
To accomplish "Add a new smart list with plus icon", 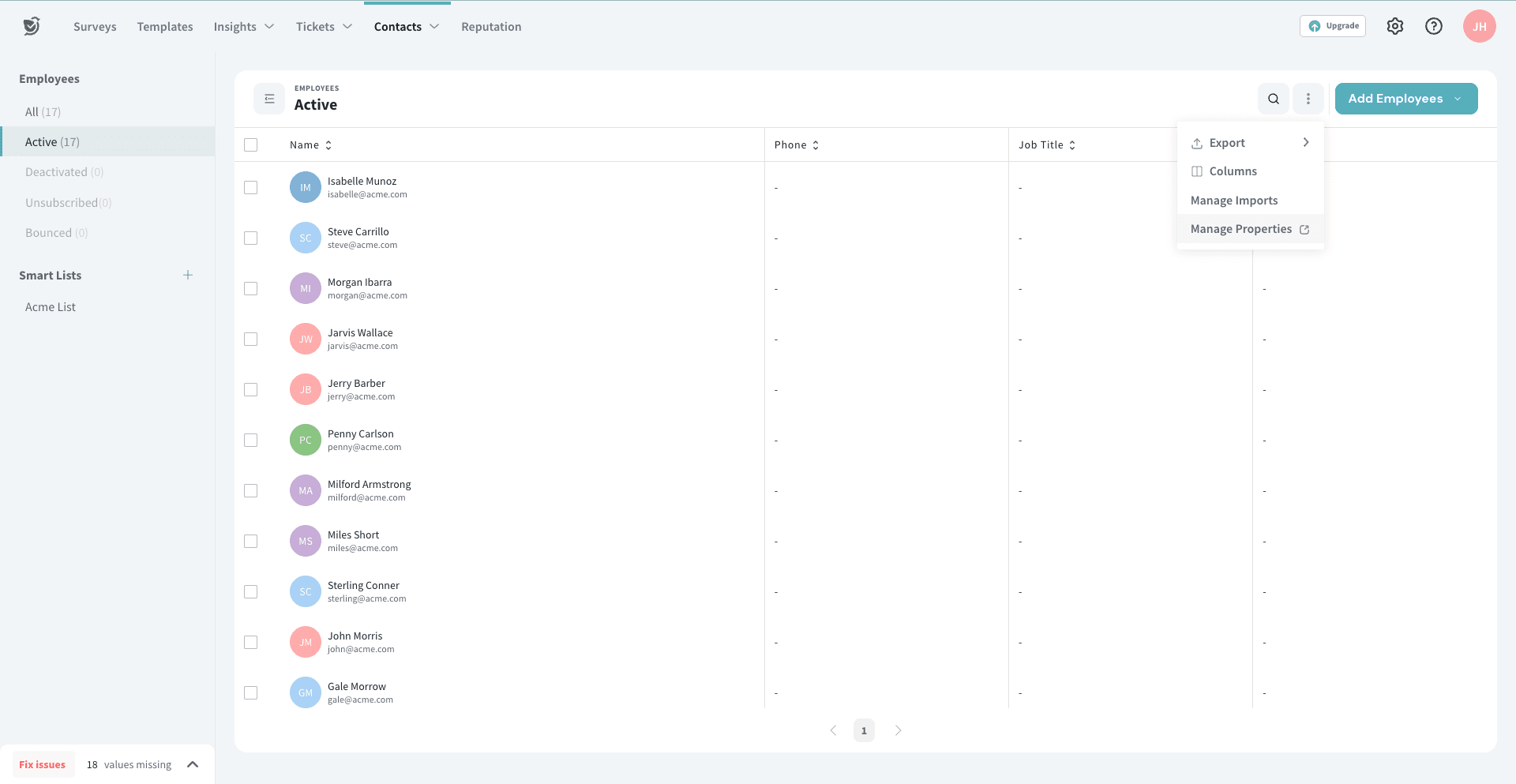I will pyautogui.click(x=188, y=275).
